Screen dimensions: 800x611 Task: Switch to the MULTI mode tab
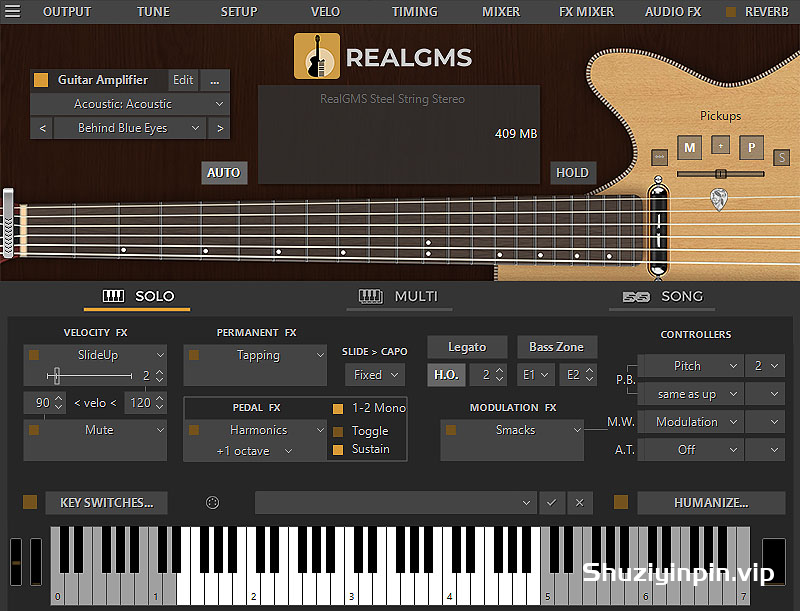399,296
